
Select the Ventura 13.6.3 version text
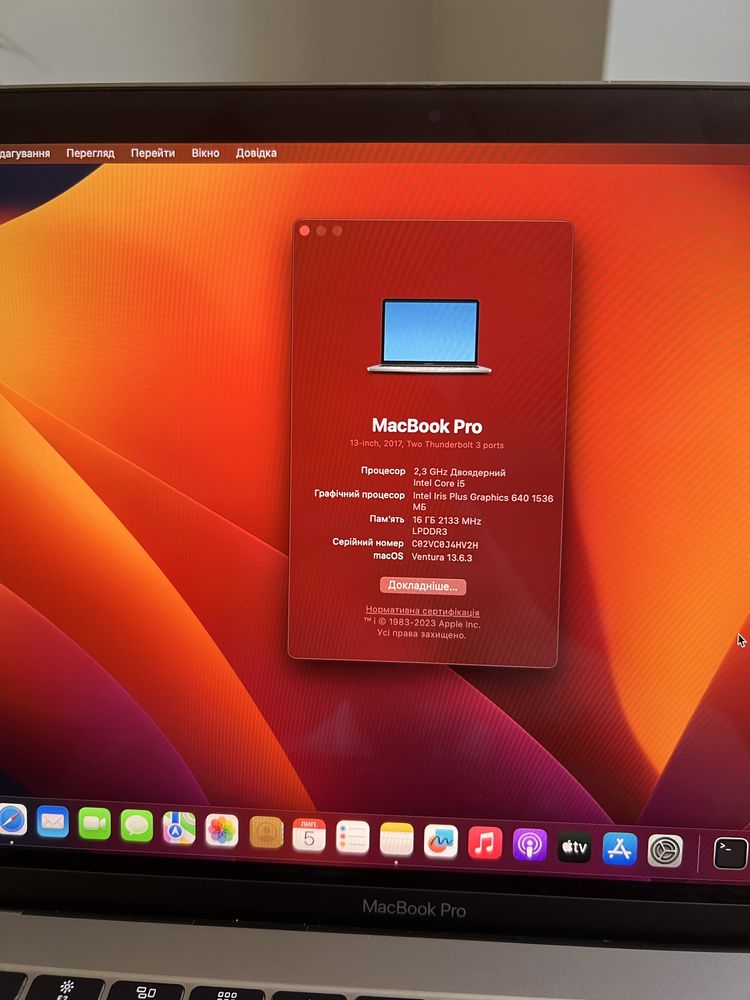tap(442, 557)
